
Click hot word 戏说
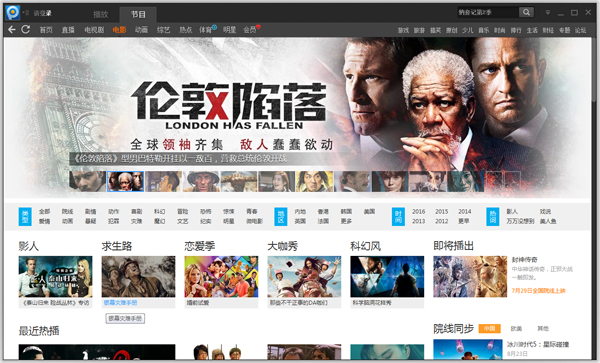coord(545,212)
